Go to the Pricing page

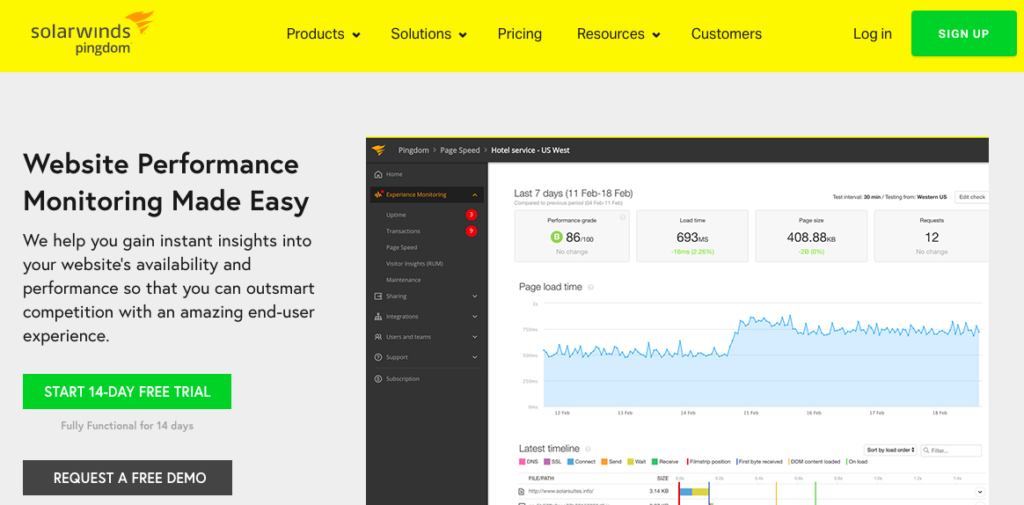tap(520, 34)
